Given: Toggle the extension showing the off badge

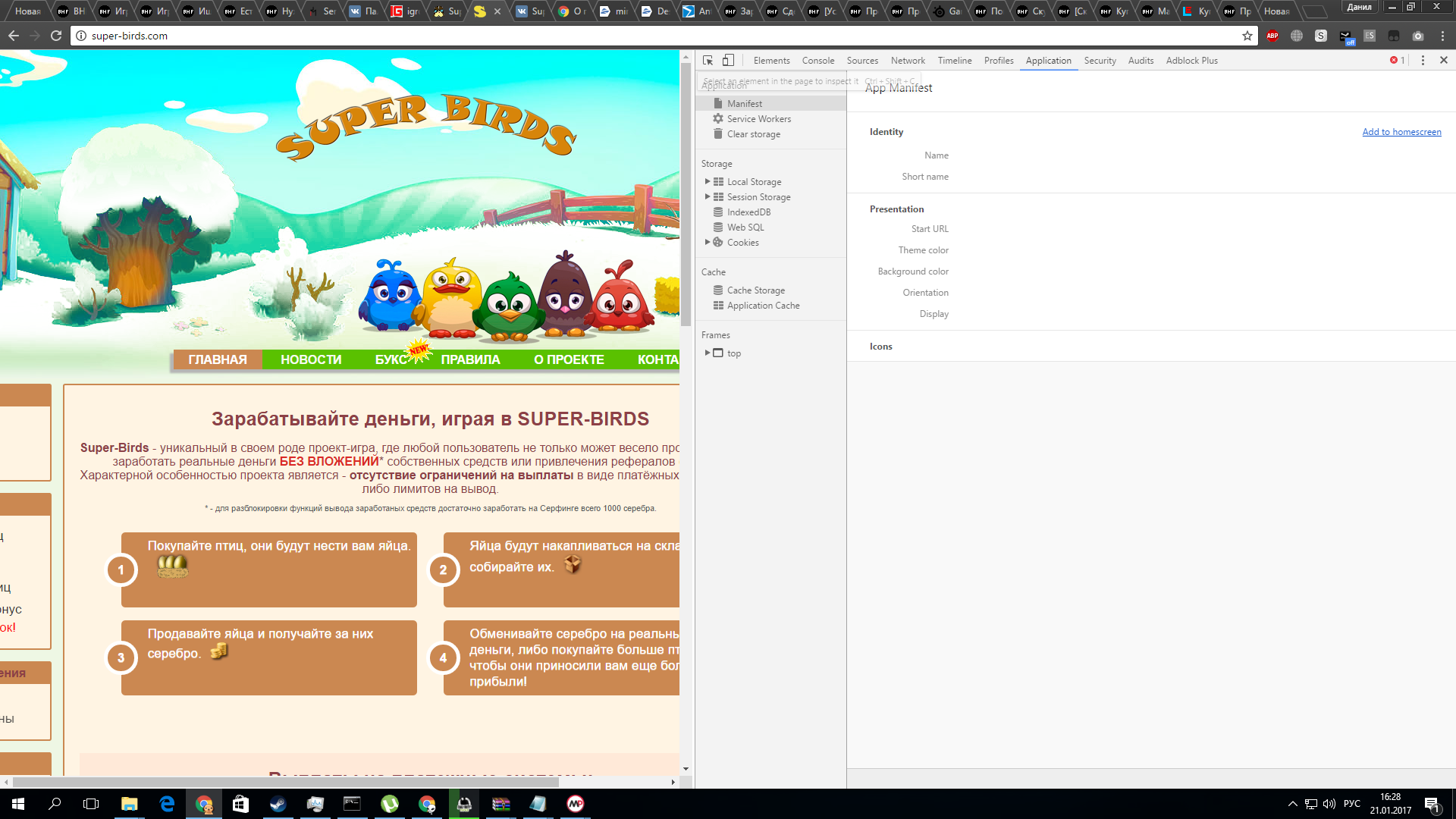Looking at the screenshot, I should coord(1346,36).
